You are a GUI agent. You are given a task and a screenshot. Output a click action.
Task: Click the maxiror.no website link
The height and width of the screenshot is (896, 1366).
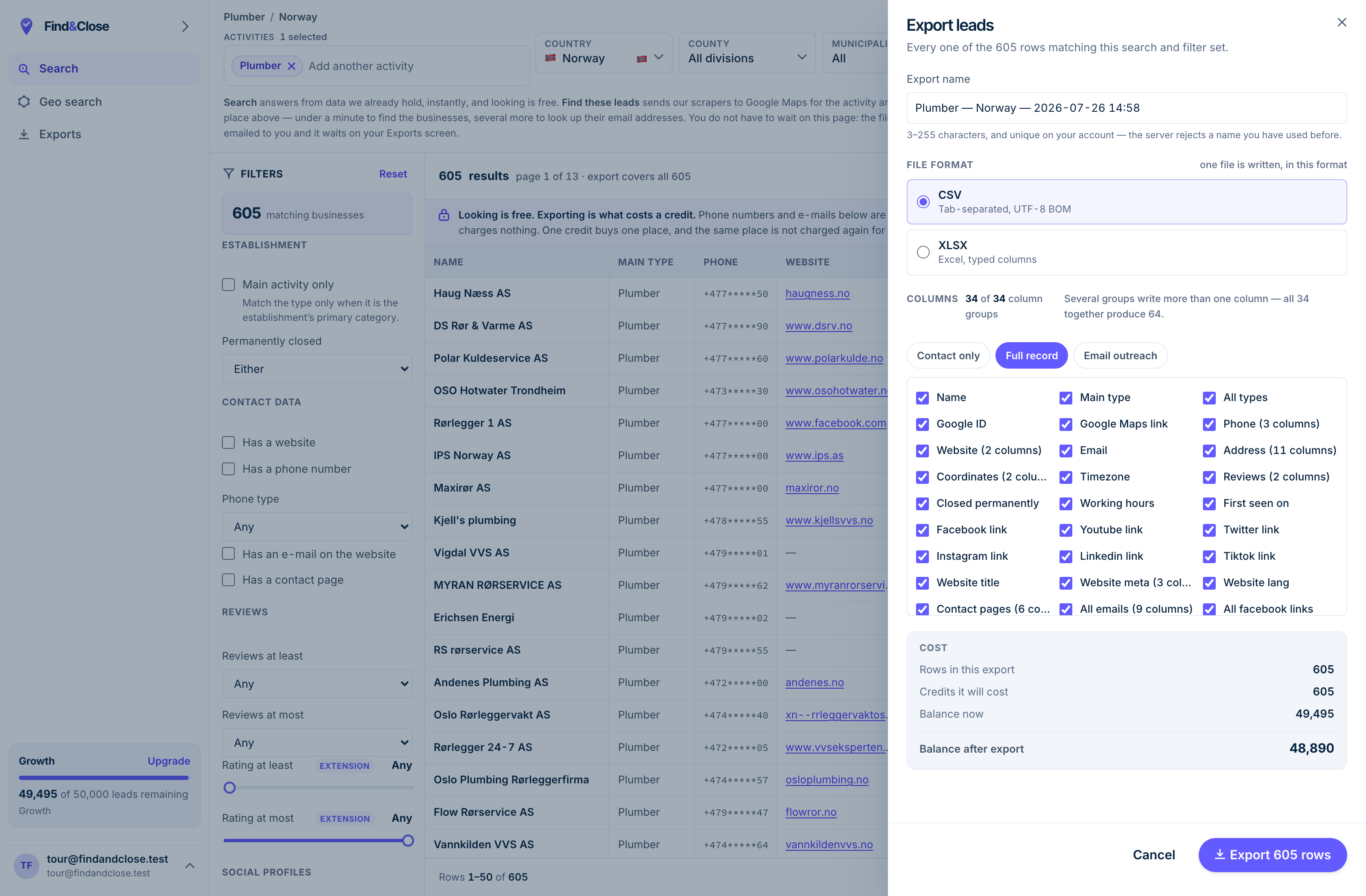point(811,488)
